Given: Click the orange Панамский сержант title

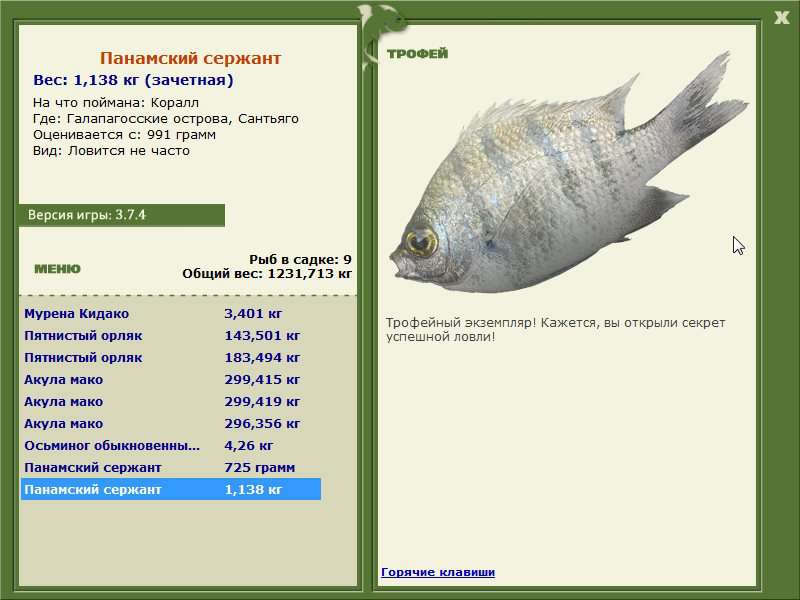Looking at the screenshot, I should click(x=190, y=59).
